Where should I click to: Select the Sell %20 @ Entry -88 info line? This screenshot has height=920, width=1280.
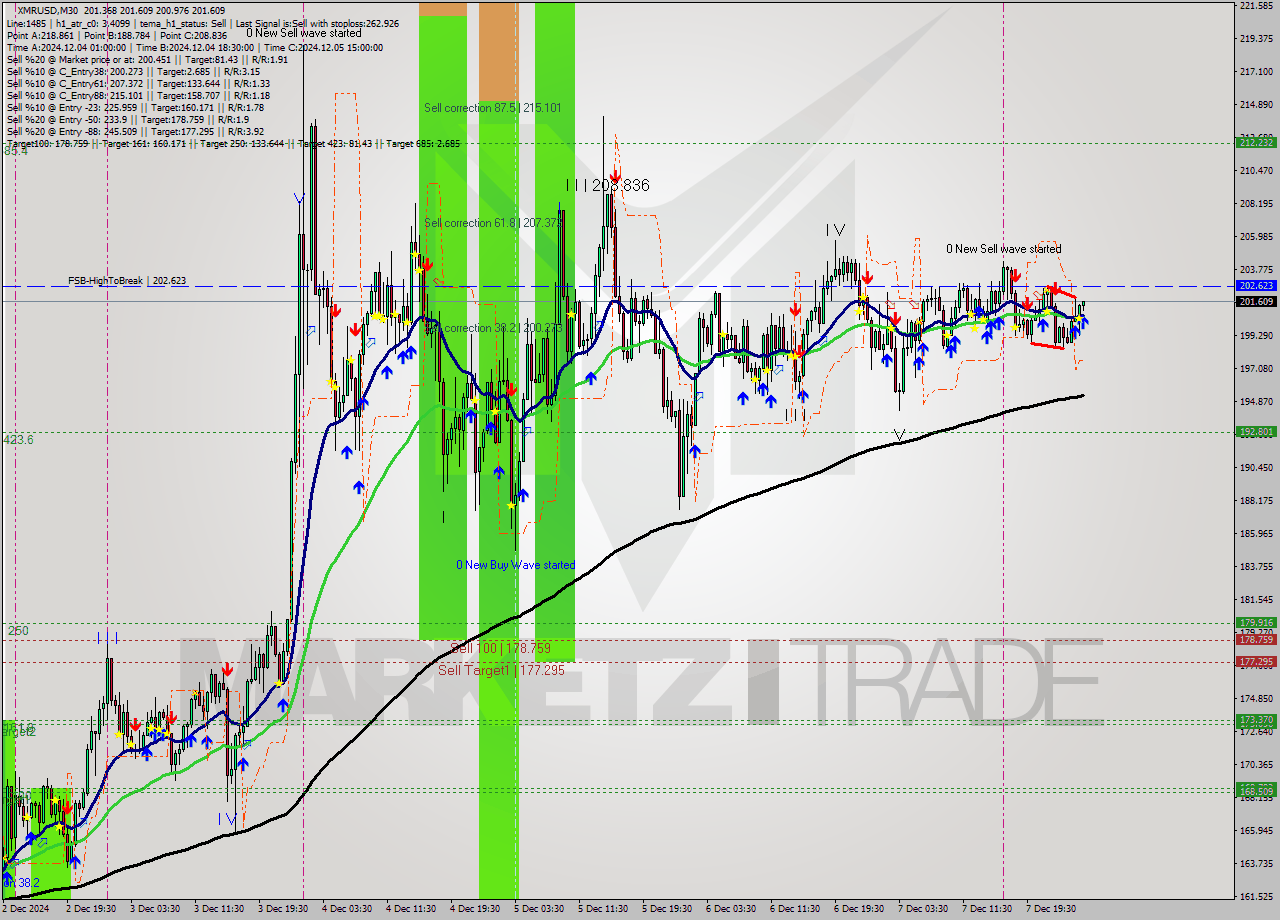coord(135,131)
